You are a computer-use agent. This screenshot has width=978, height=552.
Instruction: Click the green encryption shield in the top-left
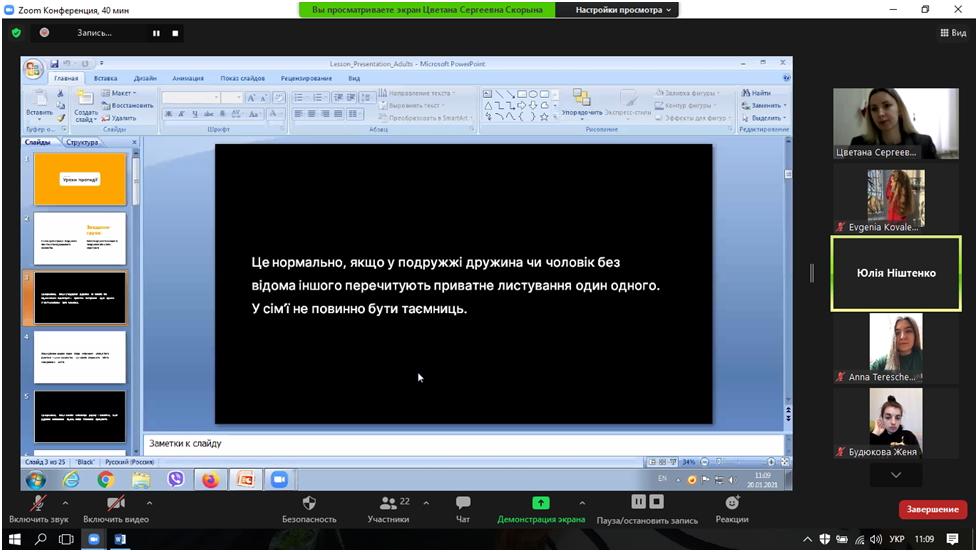pyautogui.click(x=16, y=33)
